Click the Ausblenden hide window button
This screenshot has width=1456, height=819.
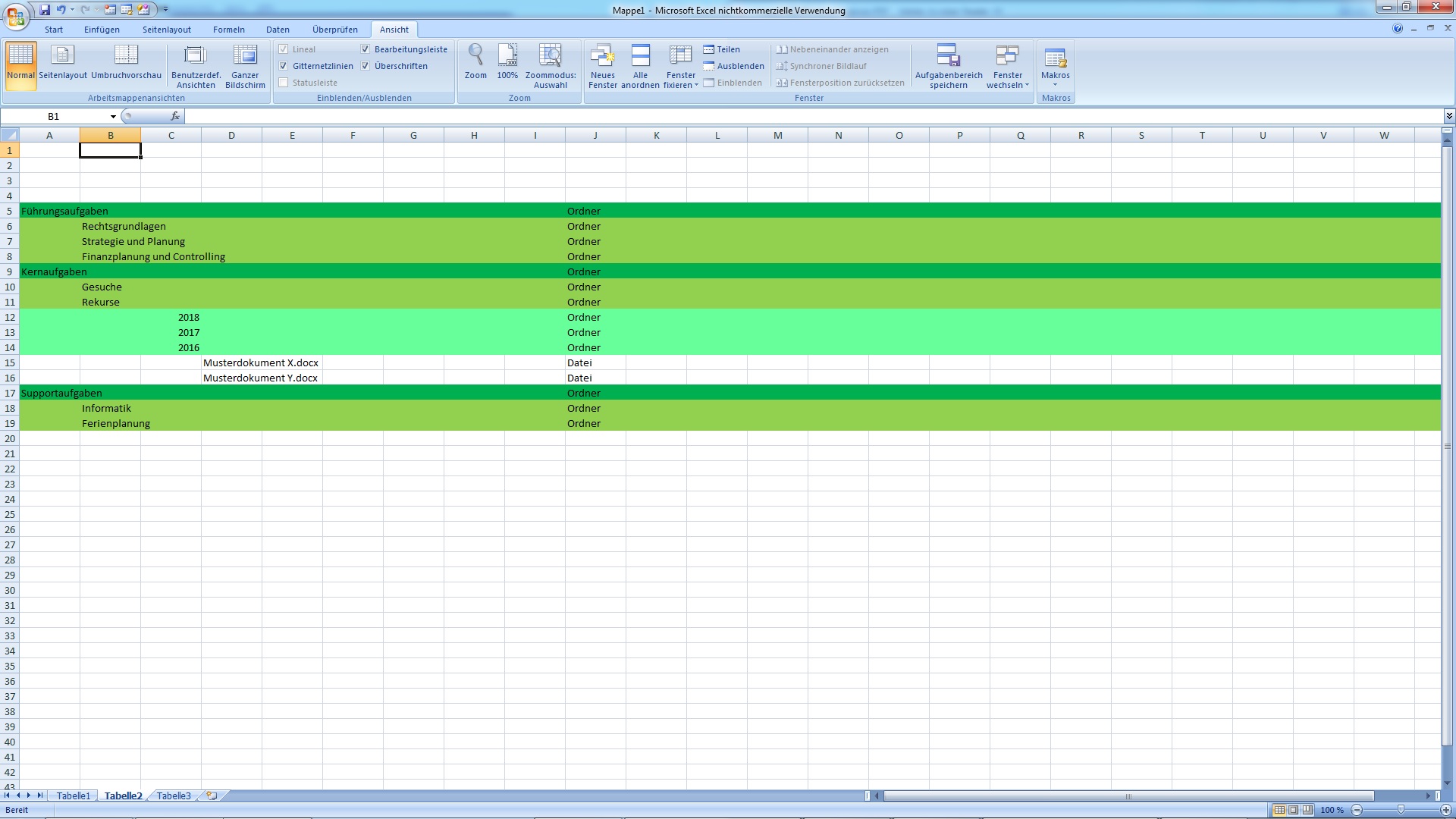pyautogui.click(x=733, y=66)
